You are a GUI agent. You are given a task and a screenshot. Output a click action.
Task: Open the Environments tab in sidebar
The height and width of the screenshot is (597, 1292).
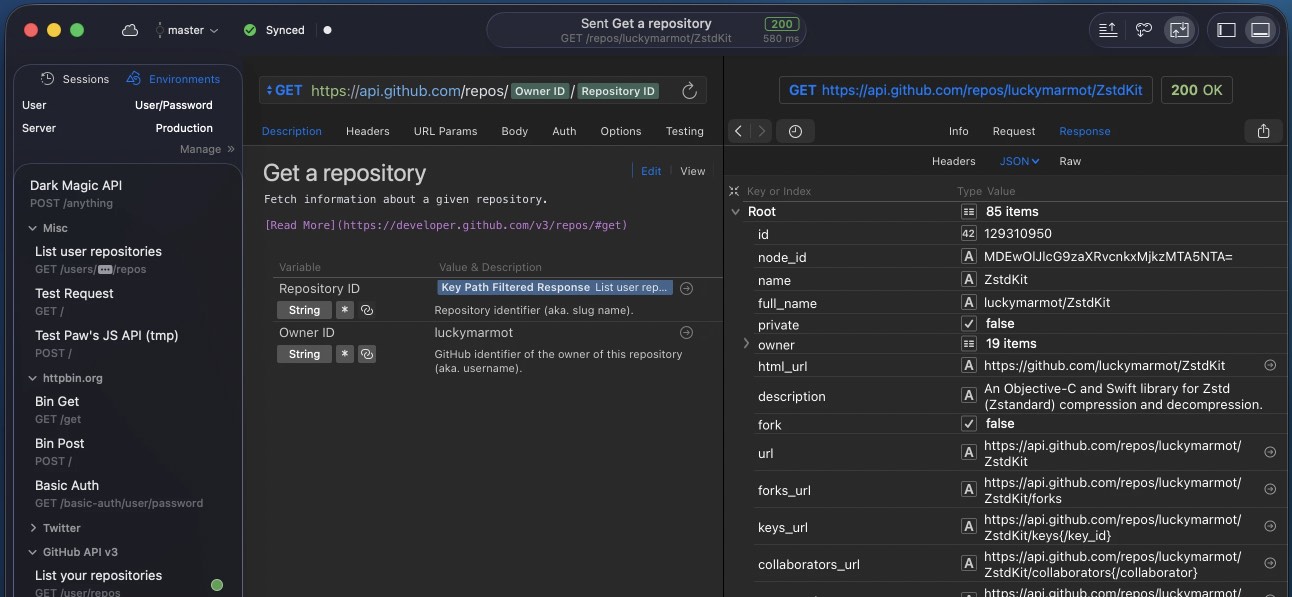coord(174,79)
